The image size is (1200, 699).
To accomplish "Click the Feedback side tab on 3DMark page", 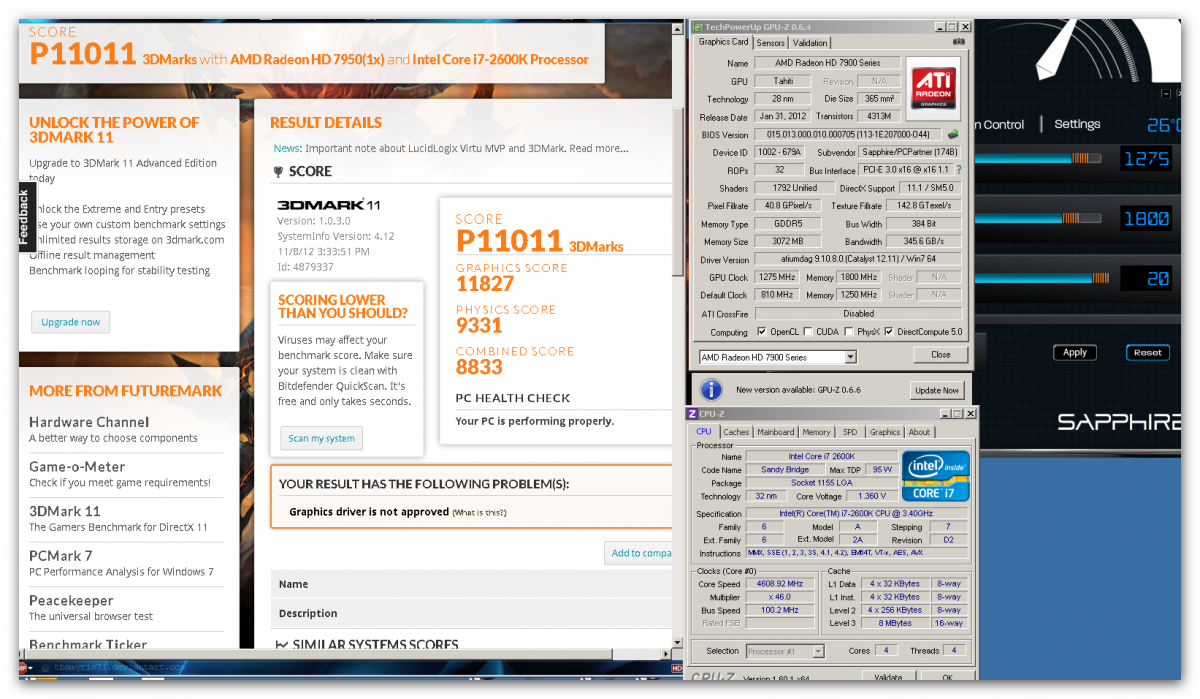I will [26, 217].
